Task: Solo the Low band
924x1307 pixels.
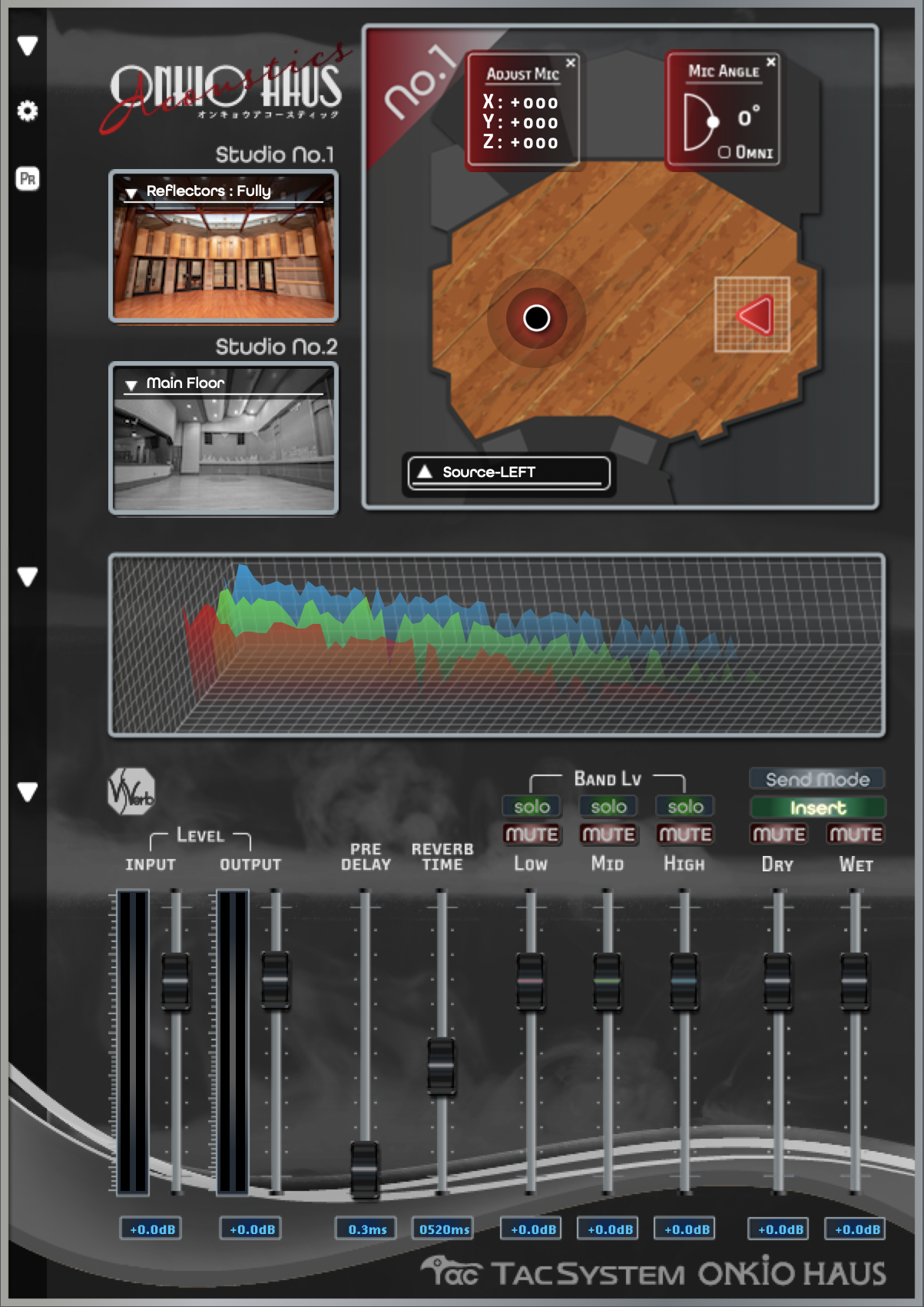Action: click(531, 806)
